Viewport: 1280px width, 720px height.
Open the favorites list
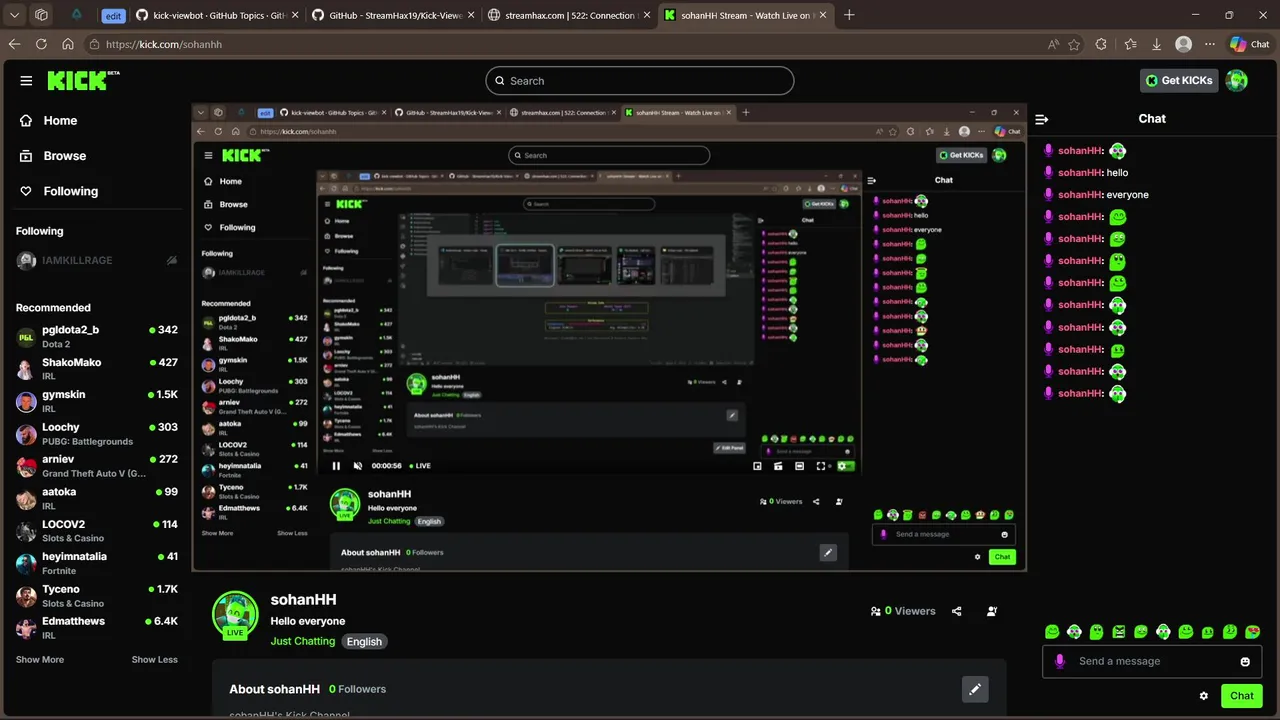click(1130, 44)
